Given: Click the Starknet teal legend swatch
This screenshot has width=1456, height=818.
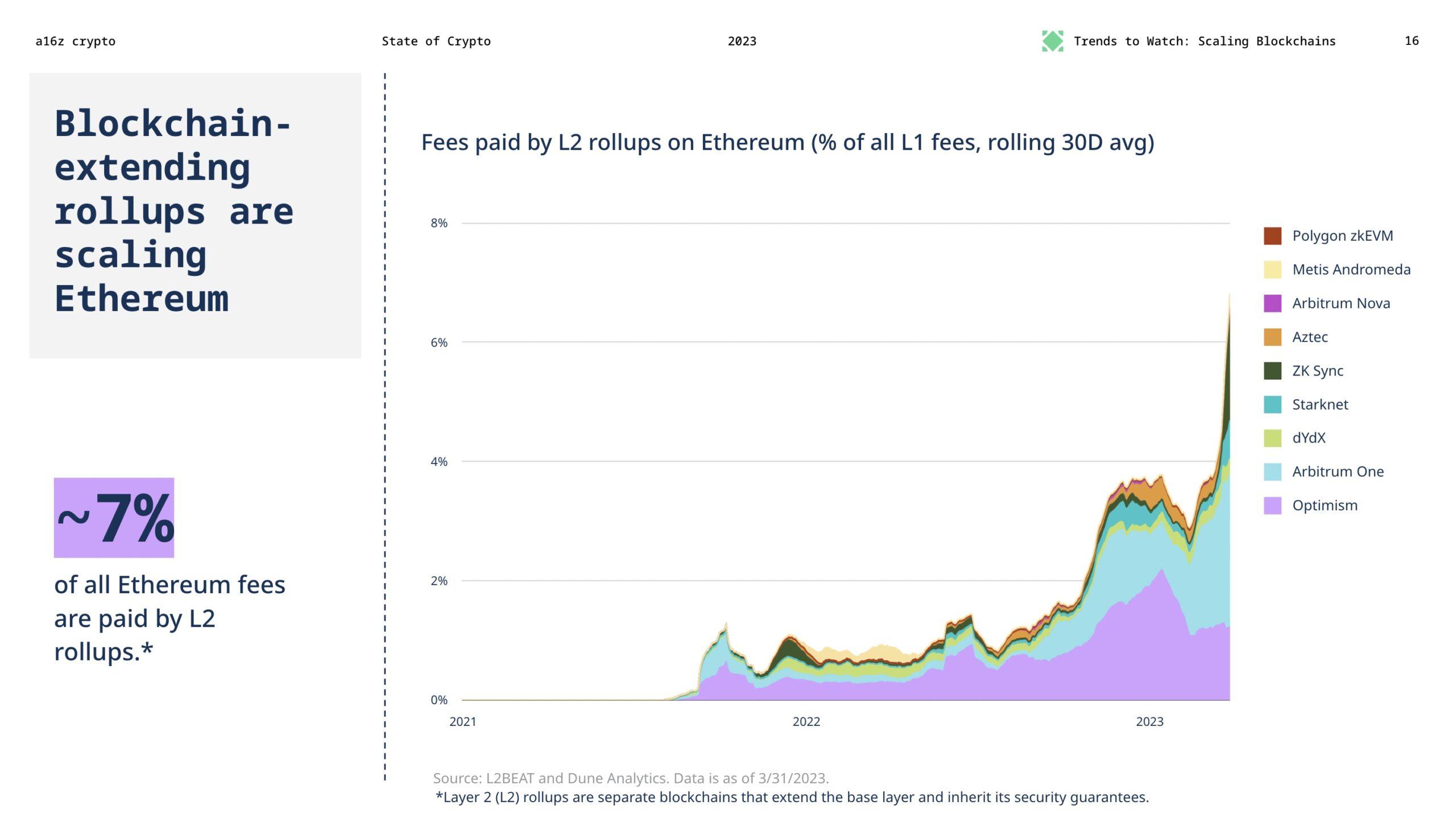Looking at the screenshot, I should click(x=1272, y=404).
